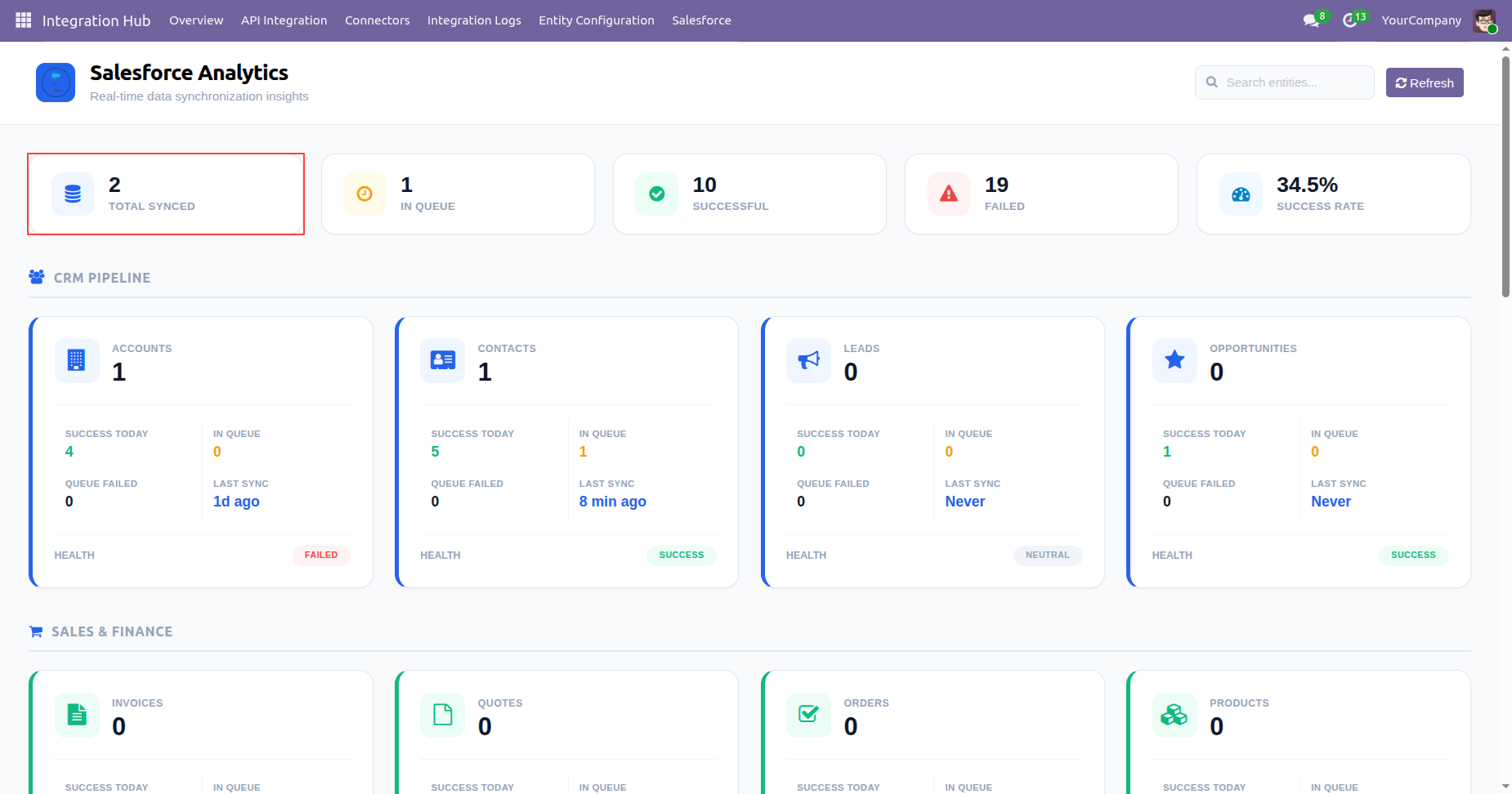Screen dimensions: 1512x794
Task: Click the SUCCESS health badge on Contacts
Action: point(682,555)
